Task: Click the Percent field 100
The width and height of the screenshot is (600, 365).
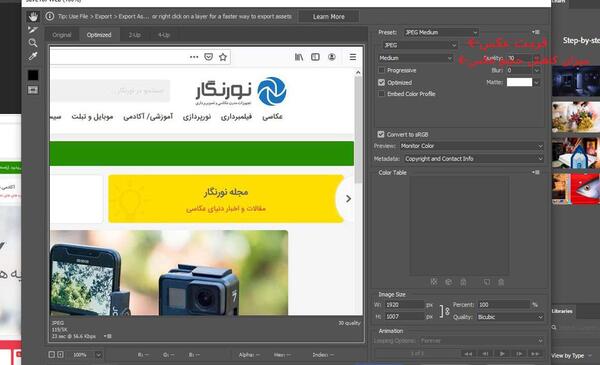Action: pos(504,305)
